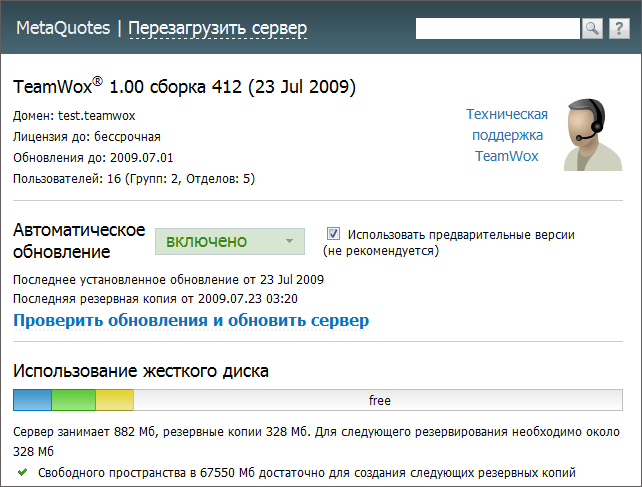Click 'Домен: test.teamwox' text
The image size is (642, 487).
[x=74, y=116]
